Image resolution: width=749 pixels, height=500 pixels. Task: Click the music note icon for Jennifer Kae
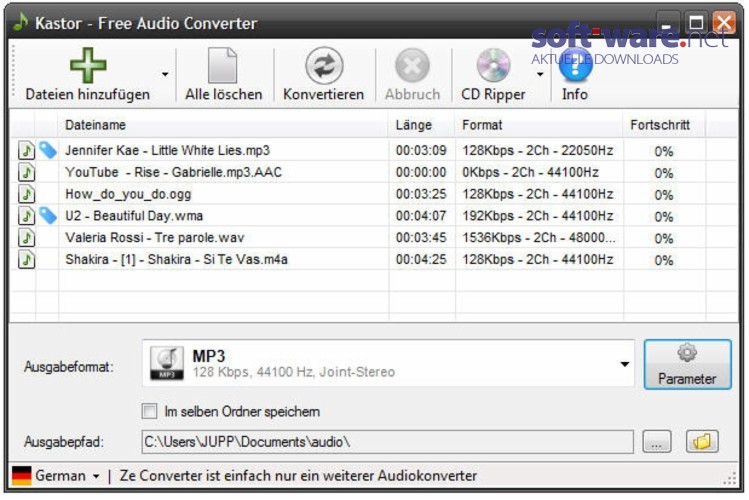(27, 150)
